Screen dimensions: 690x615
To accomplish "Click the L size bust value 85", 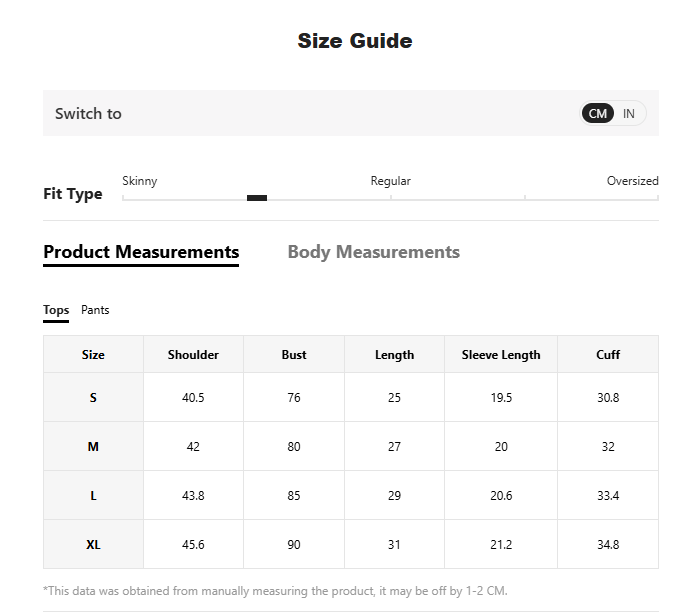I will pos(294,496).
